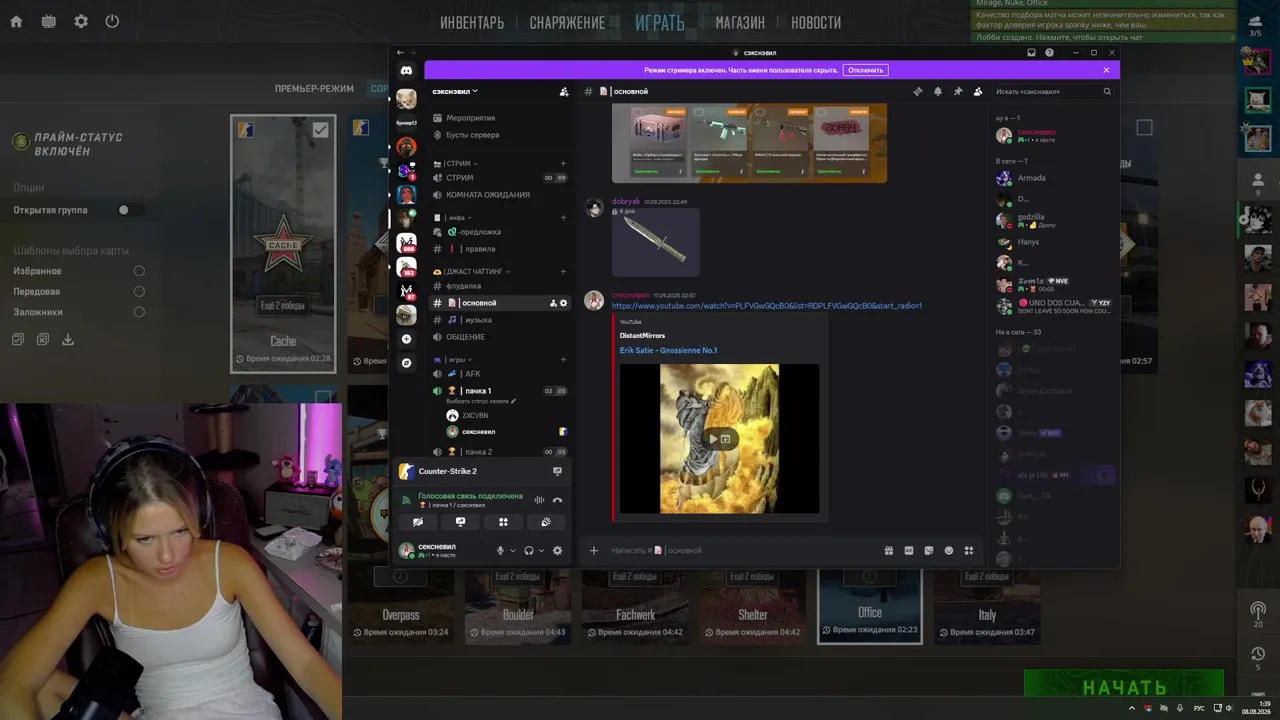Toggle Открытая группа switch

[x=131, y=210]
